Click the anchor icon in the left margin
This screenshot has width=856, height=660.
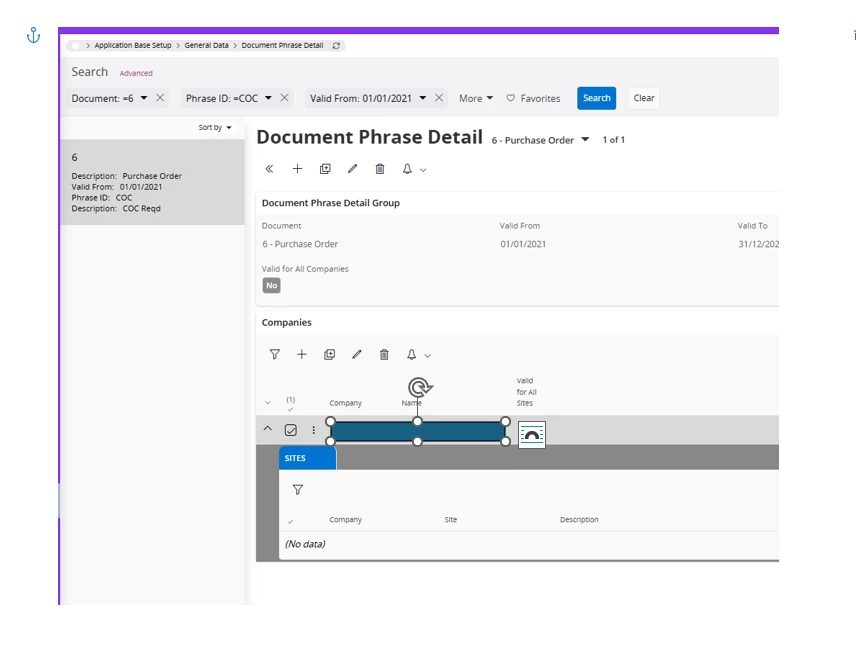pos(33,36)
